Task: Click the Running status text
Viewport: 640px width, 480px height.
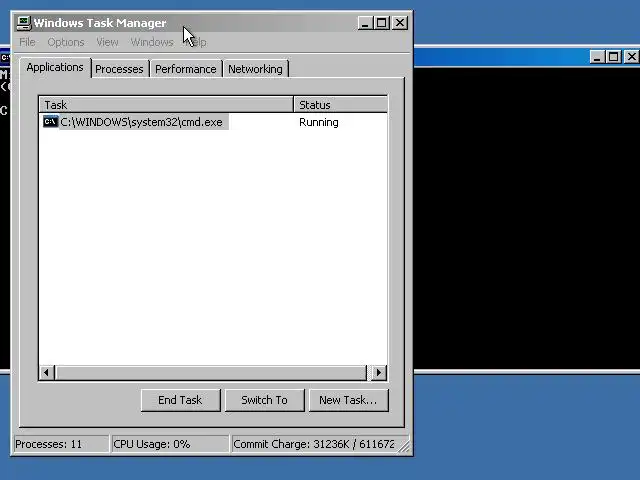Action: (319, 122)
